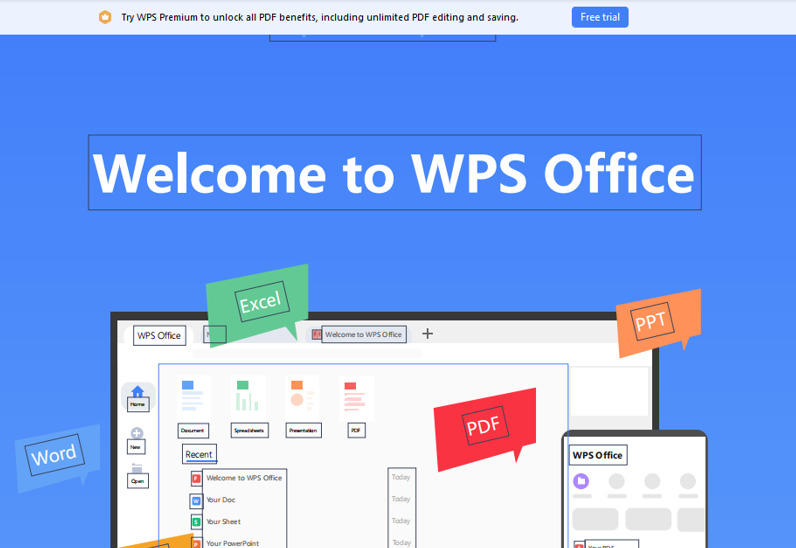Click the plus new-tab icon in illustration

coord(427,334)
